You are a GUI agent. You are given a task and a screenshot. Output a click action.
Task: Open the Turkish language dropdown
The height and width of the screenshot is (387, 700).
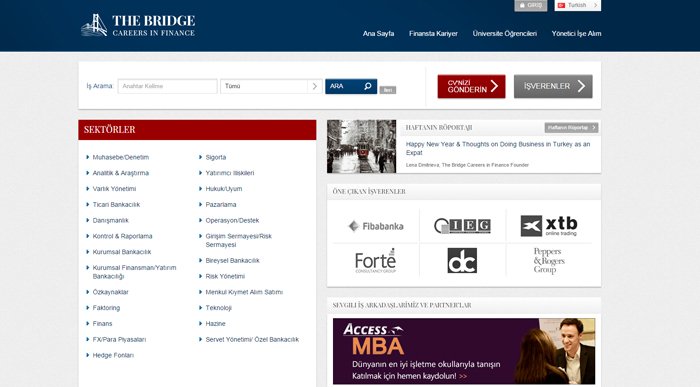pos(578,5)
